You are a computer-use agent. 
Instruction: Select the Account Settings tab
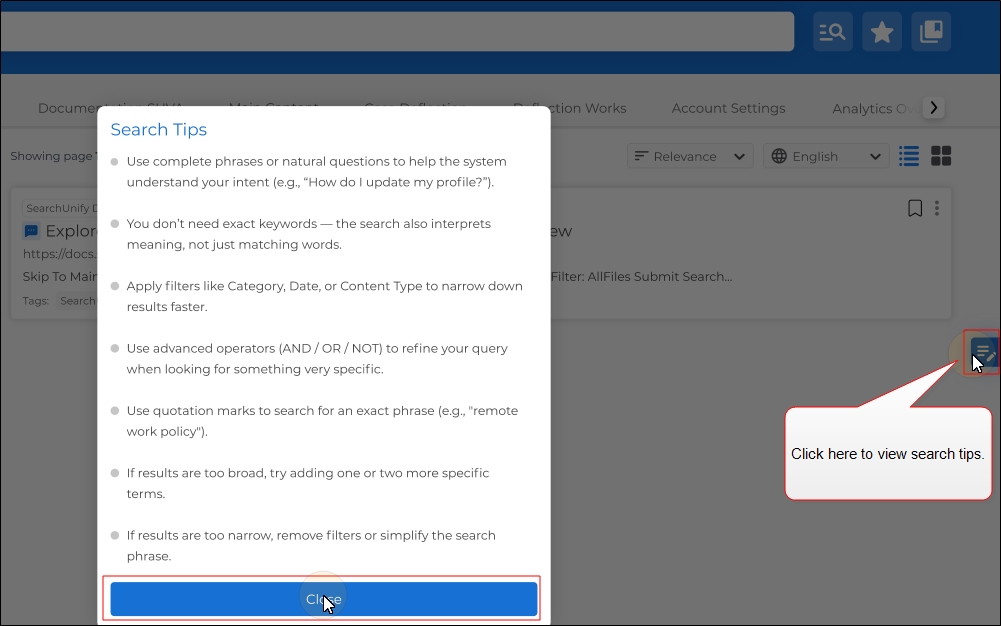coord(728,108)
